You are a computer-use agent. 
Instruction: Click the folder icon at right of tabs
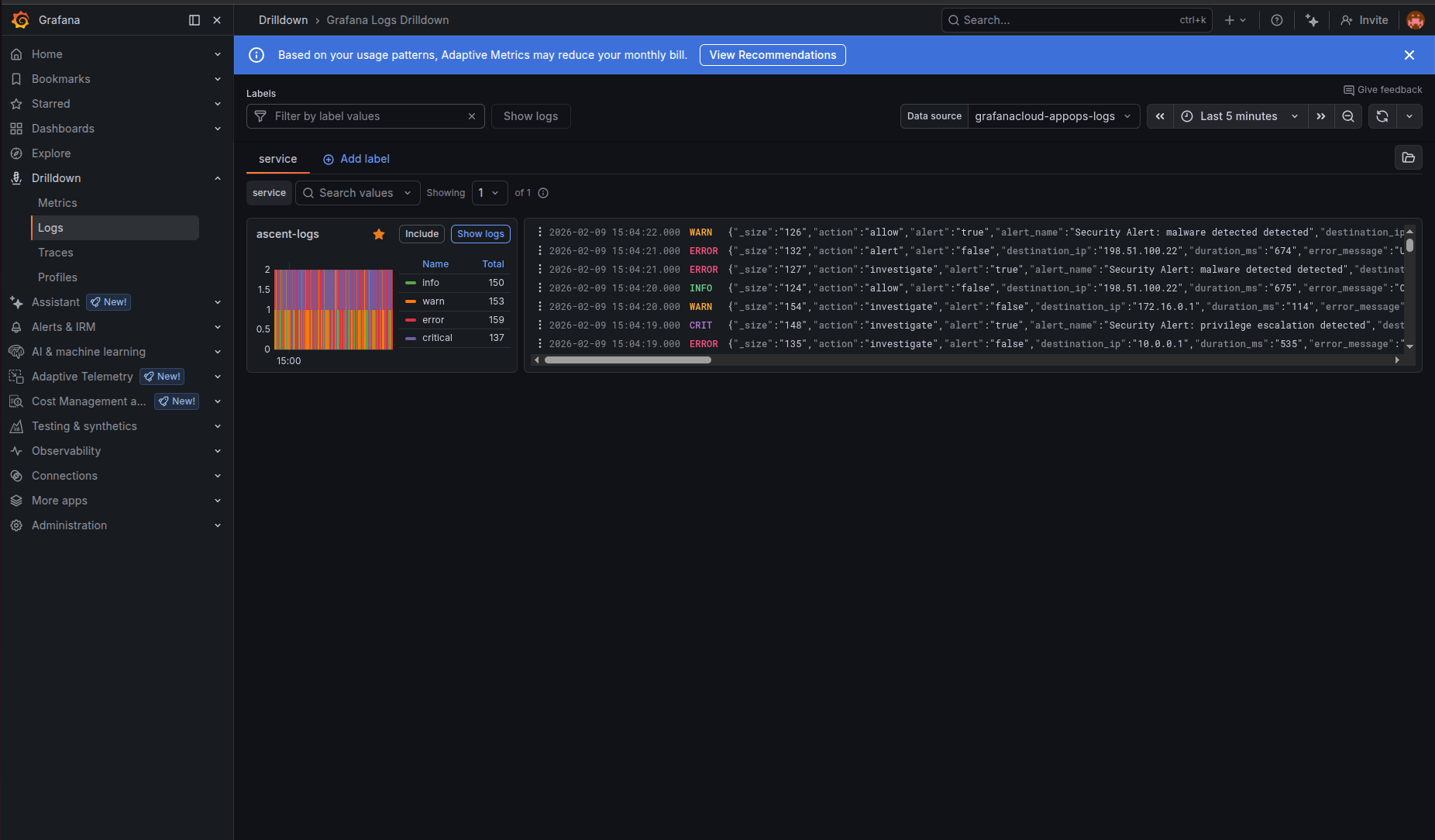pos(1408,158)
